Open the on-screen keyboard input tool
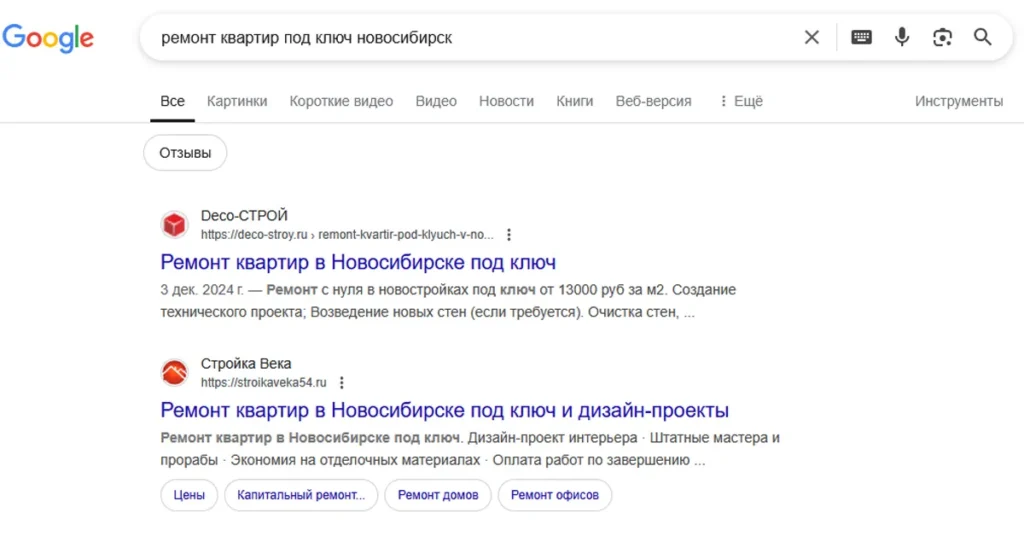 pos(861,37)
